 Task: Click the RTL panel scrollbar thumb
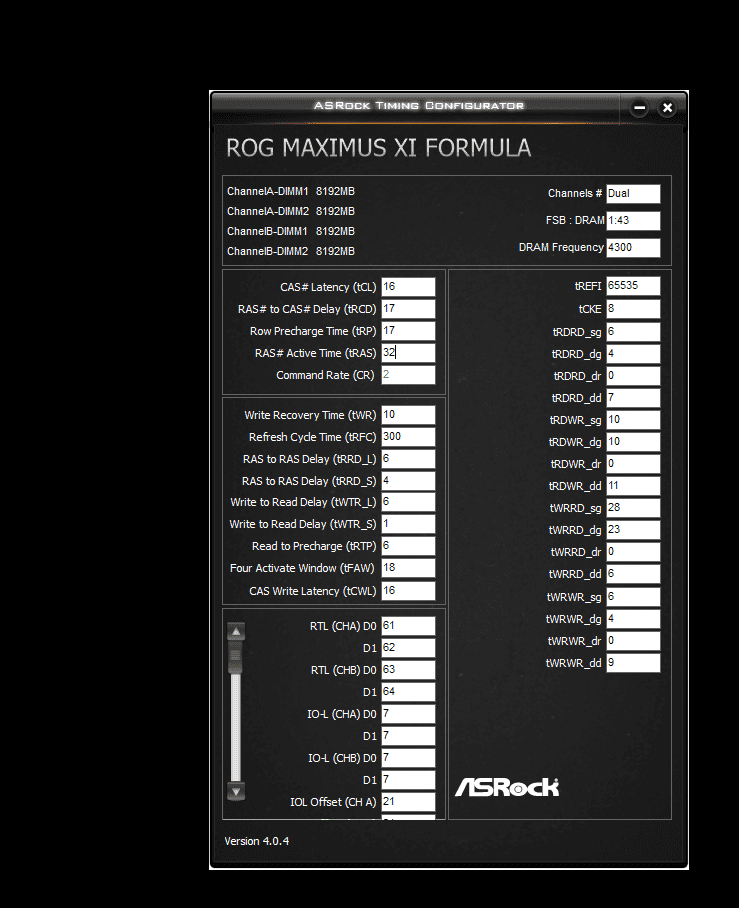(x=236, y=658)
